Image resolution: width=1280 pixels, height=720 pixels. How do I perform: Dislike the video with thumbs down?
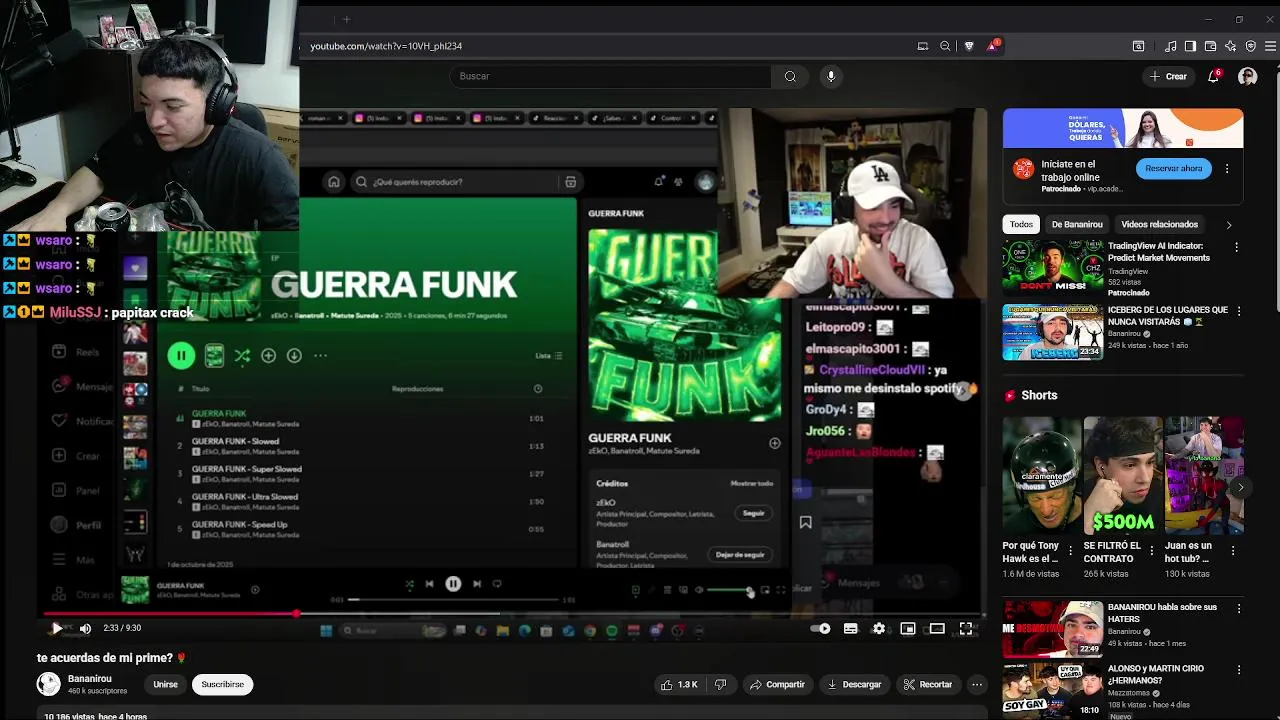pos(720,684)
